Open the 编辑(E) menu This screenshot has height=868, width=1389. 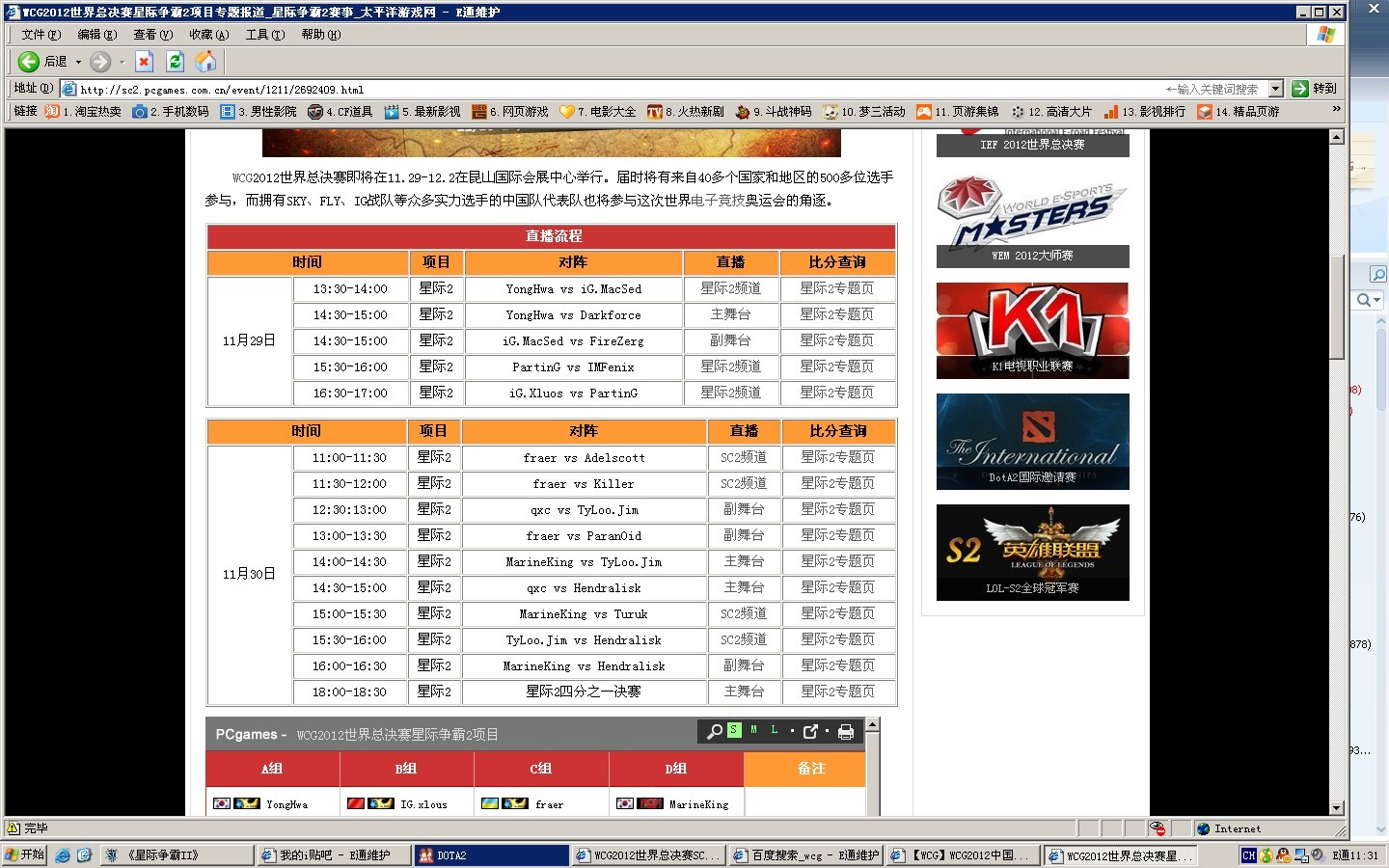tap(96, 35)
